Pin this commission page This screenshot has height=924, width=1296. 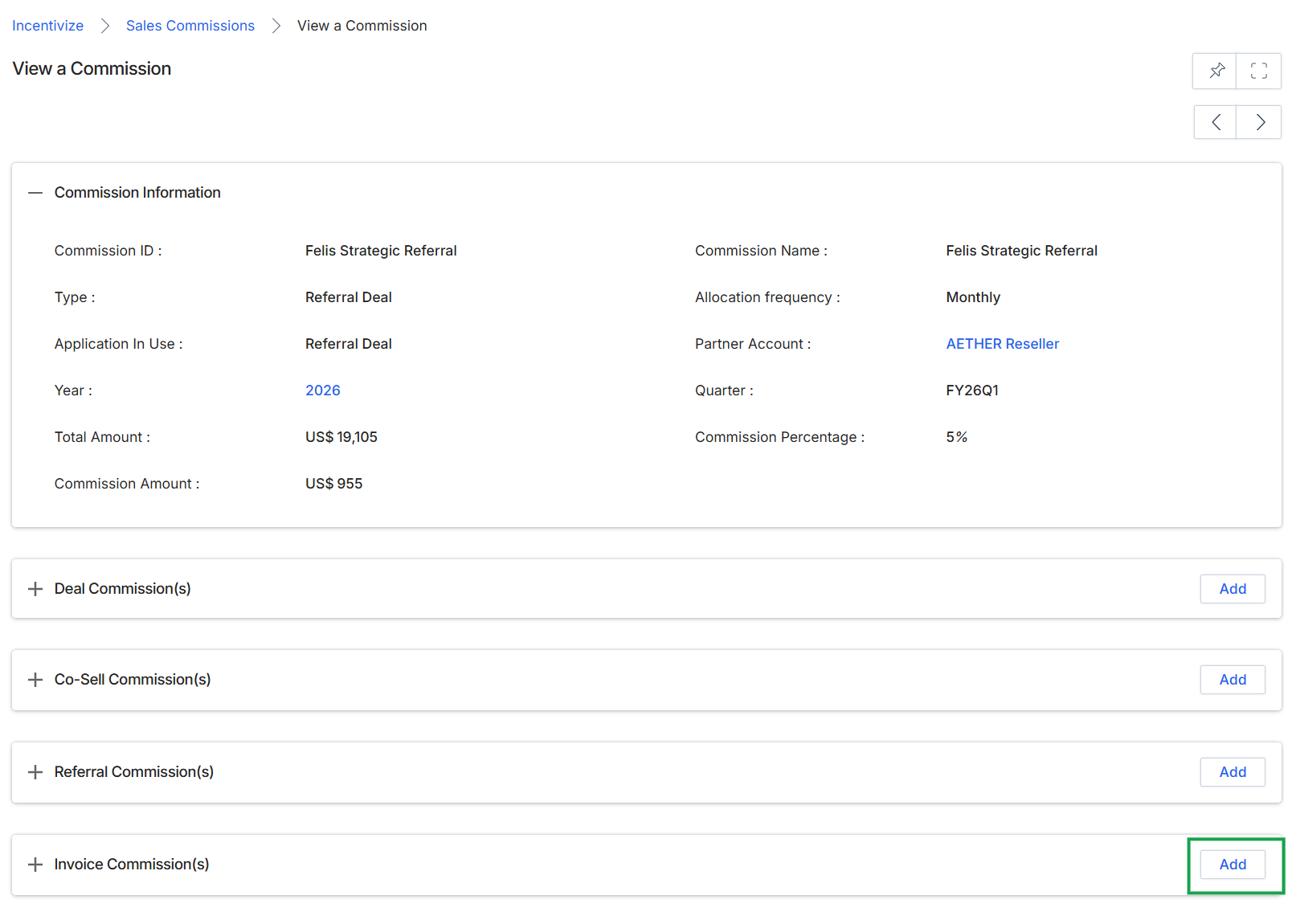coord(1216,71)
